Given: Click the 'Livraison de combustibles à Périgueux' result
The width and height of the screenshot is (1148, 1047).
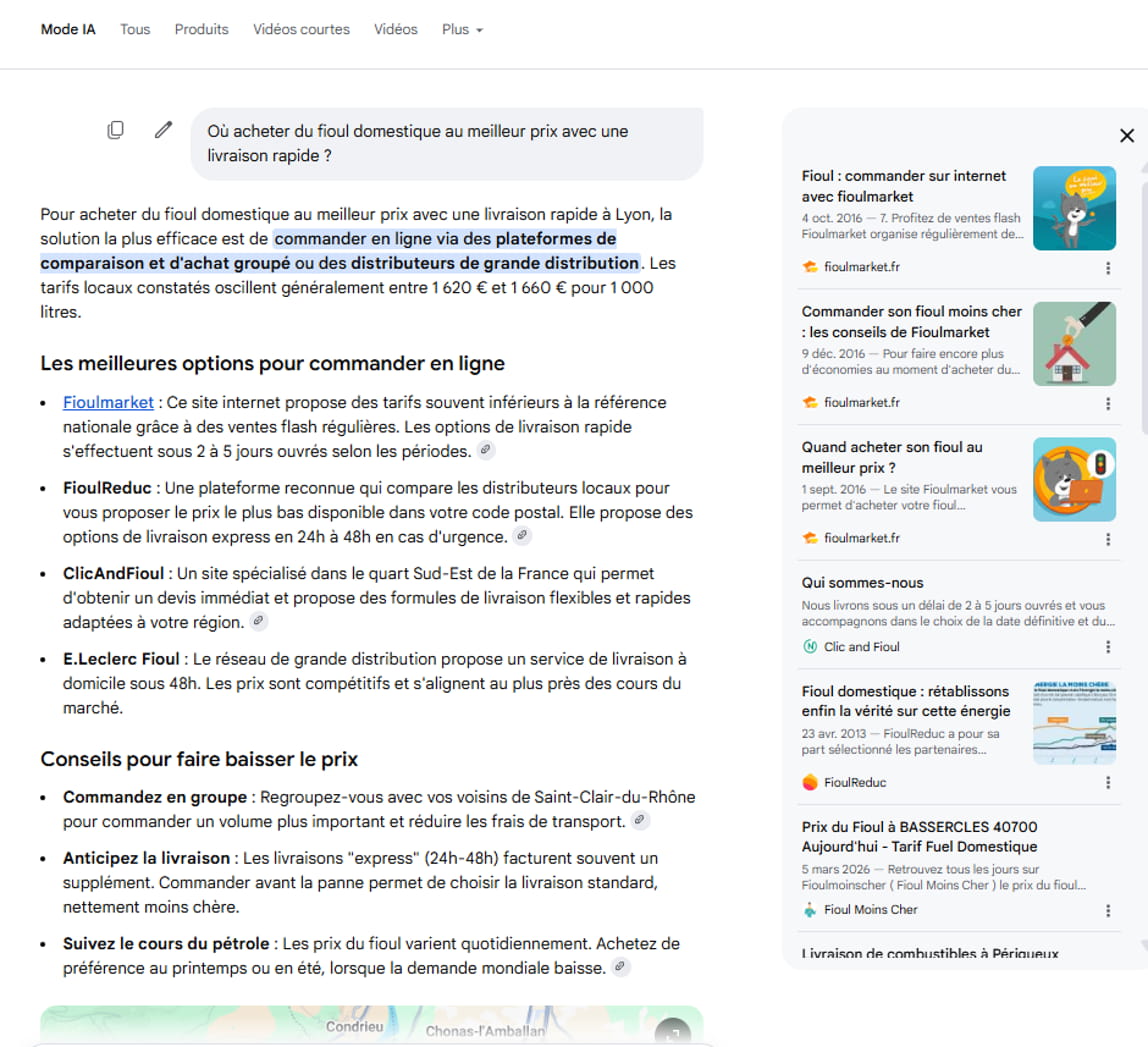Looking at the screenshot, I should [x=930, y=953].
